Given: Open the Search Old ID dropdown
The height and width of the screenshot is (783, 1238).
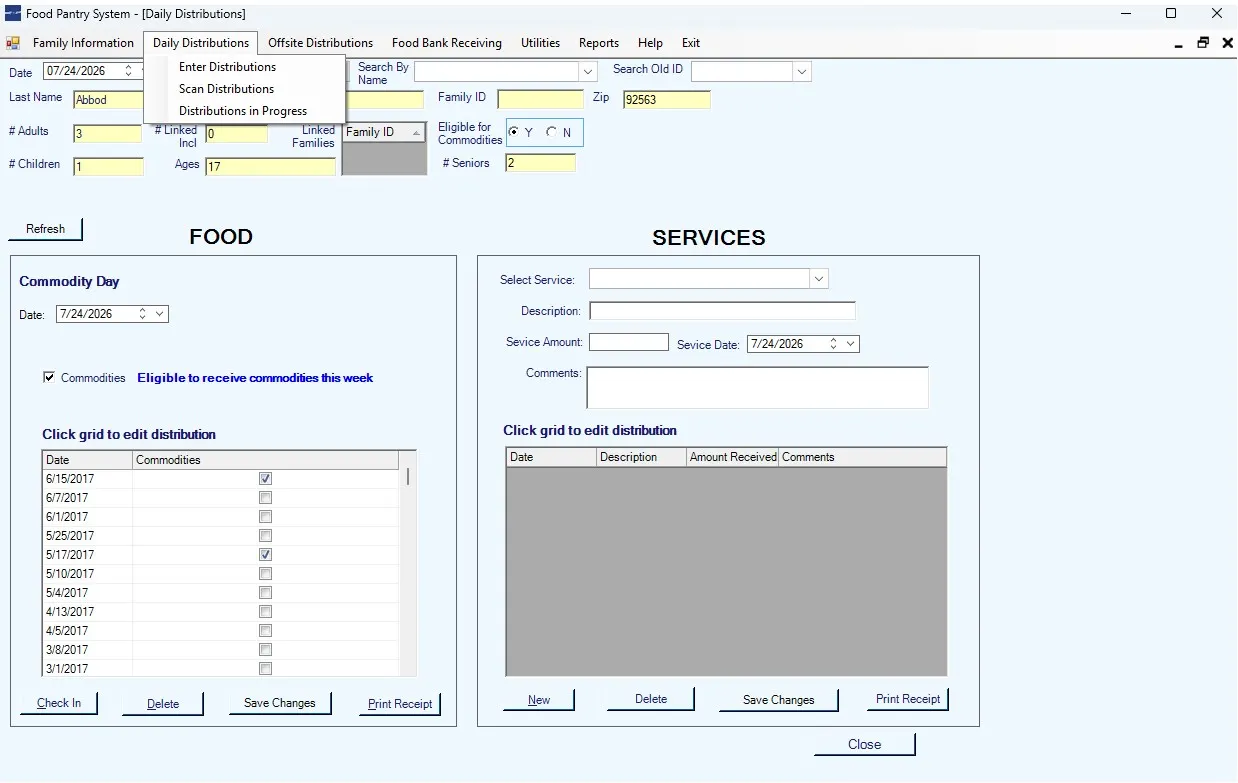Looking at the screenshot, I should 802,72.
